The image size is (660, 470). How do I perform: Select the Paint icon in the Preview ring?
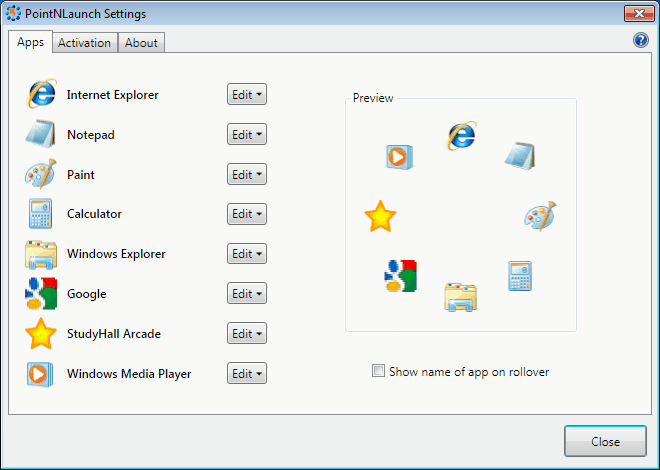(540, 216)
